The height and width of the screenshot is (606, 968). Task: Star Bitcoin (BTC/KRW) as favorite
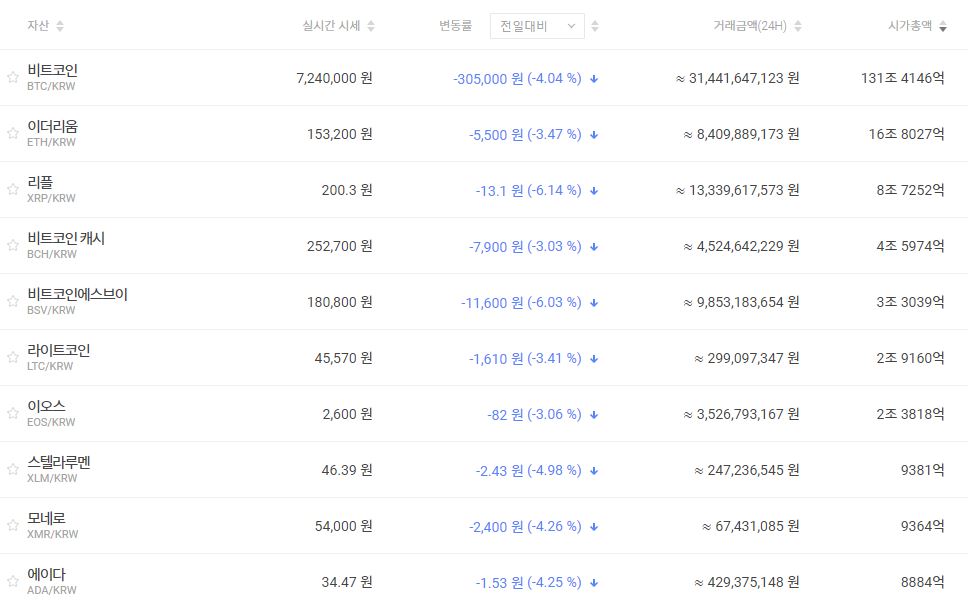point(13,77)
